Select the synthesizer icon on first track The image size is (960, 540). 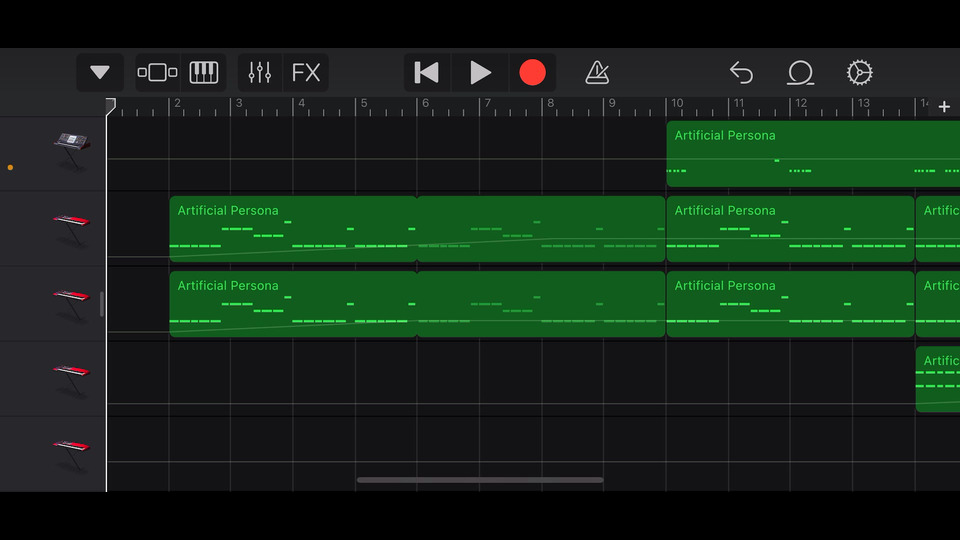pos(72,151)
